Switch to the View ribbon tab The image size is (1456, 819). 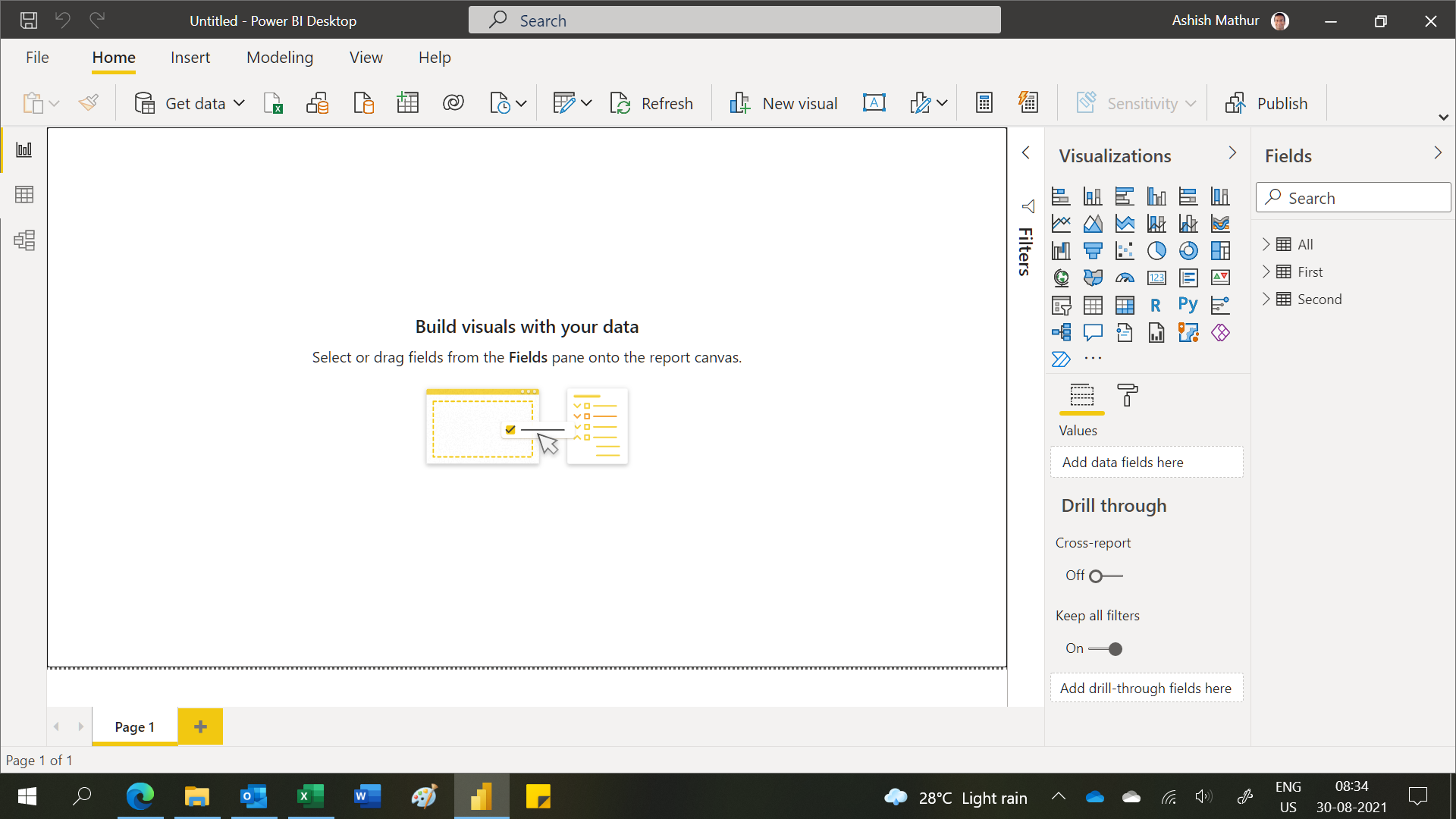coord(366,58)
